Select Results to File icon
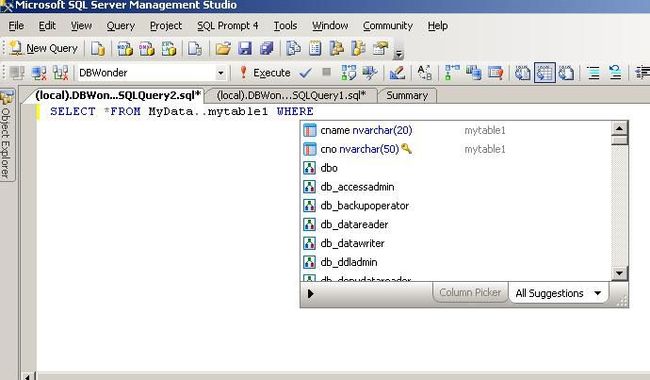 [566, 73]
